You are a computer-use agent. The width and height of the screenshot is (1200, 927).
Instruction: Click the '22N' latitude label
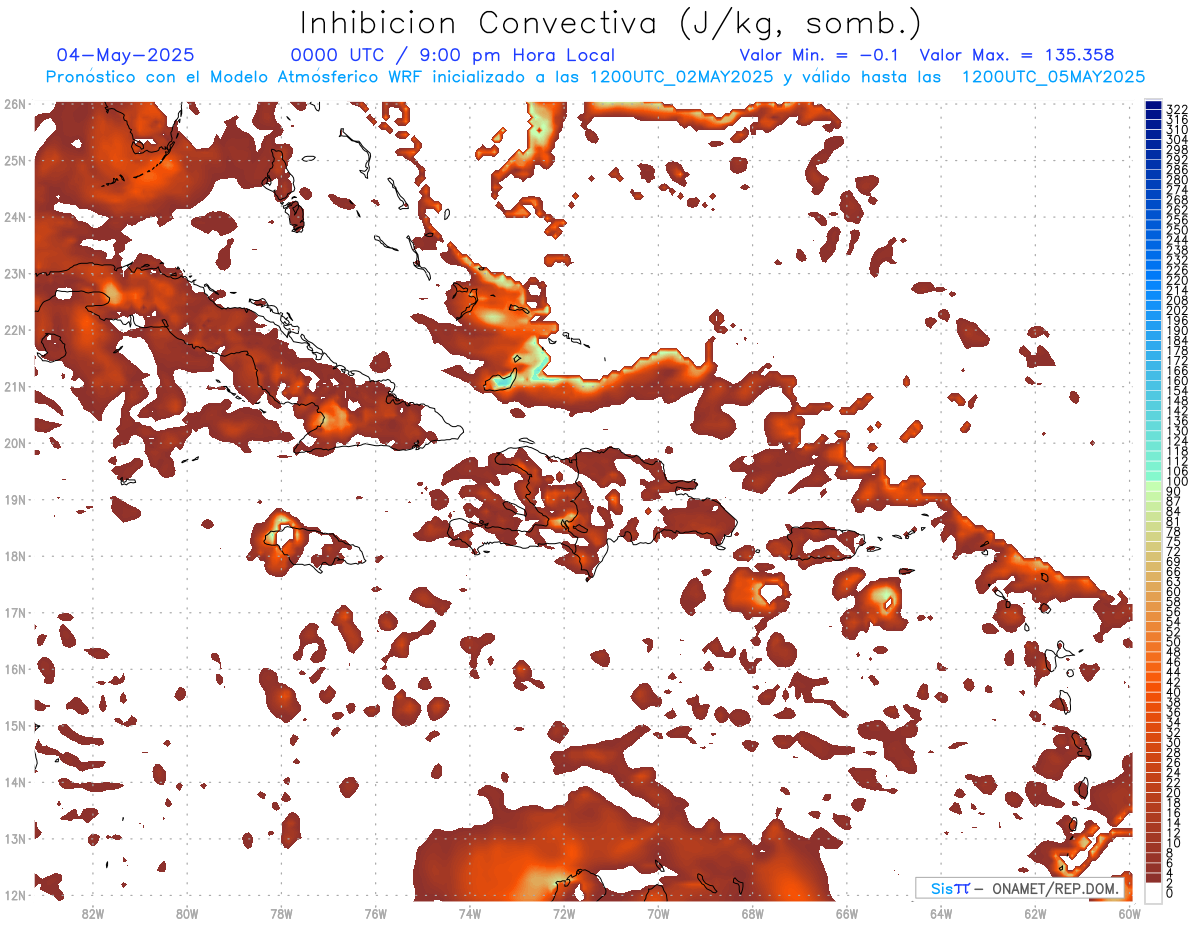(14, 330)
